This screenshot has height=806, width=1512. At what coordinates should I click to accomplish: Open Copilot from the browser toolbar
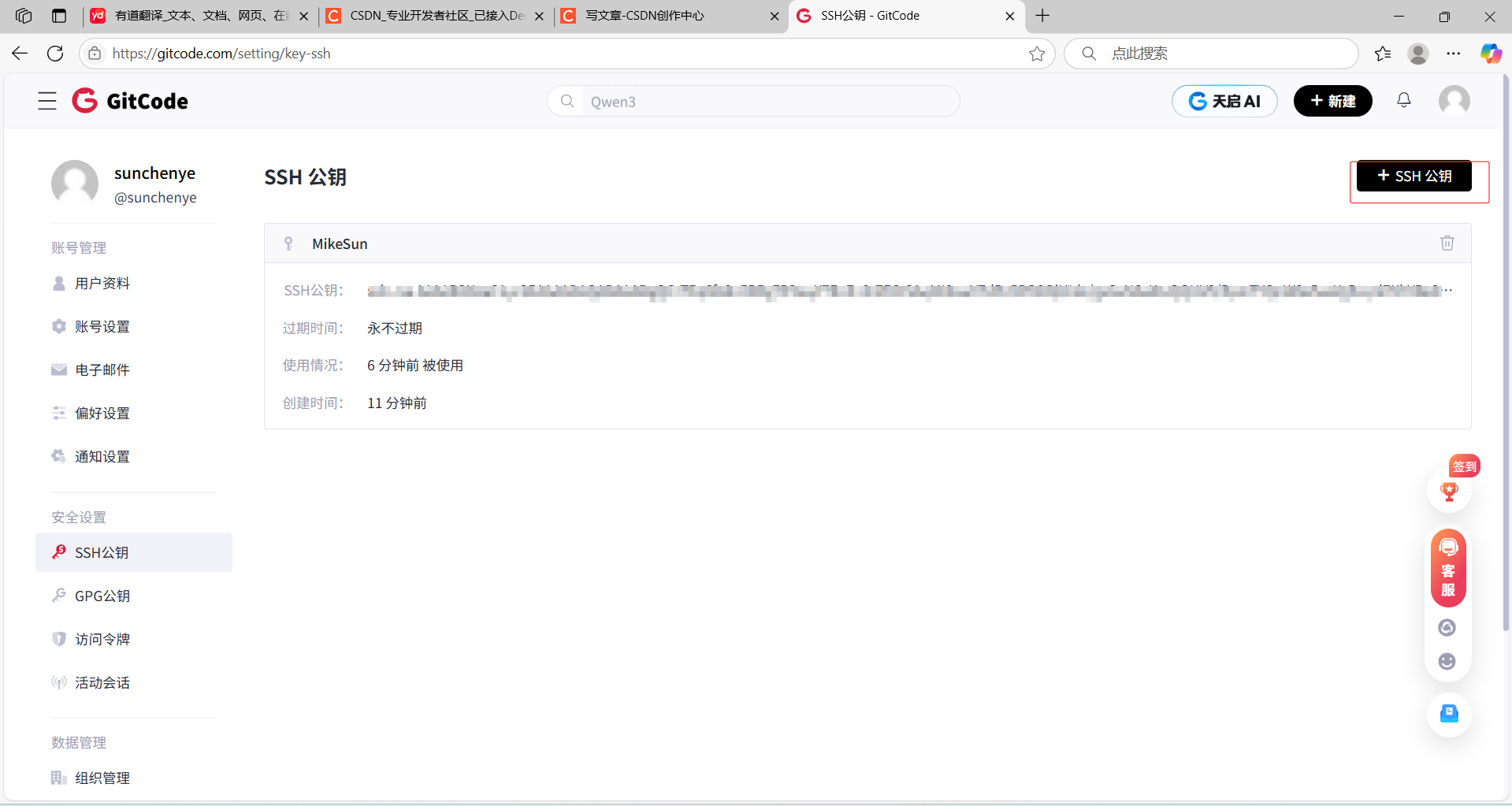[x=1490, y=53]
